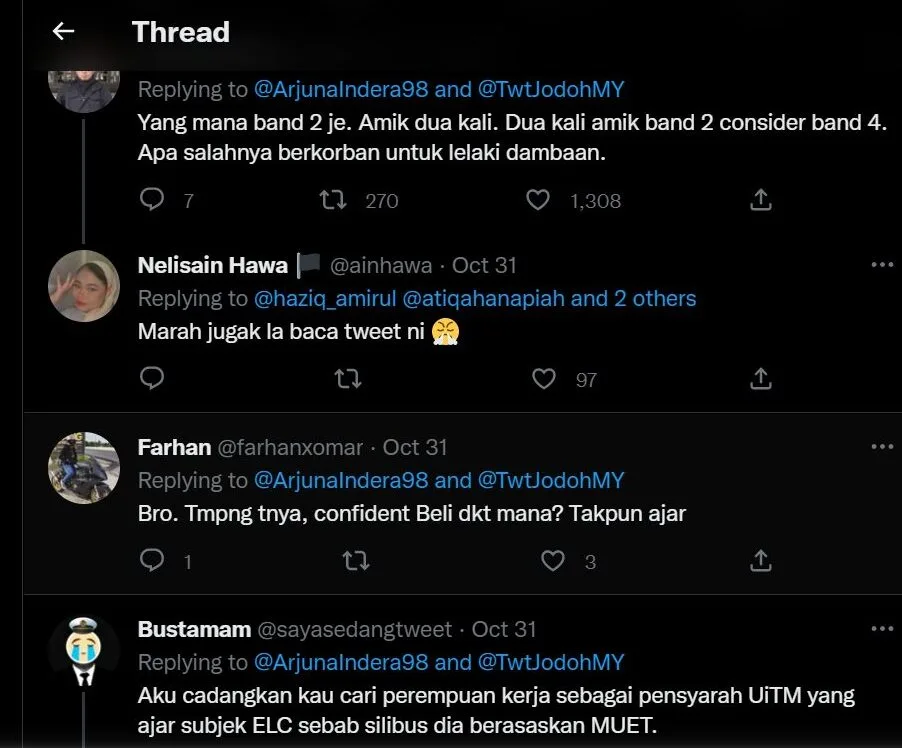
Task: Reply to Nelisain Hawa's tweet
Action: click(x=152, y=378)
